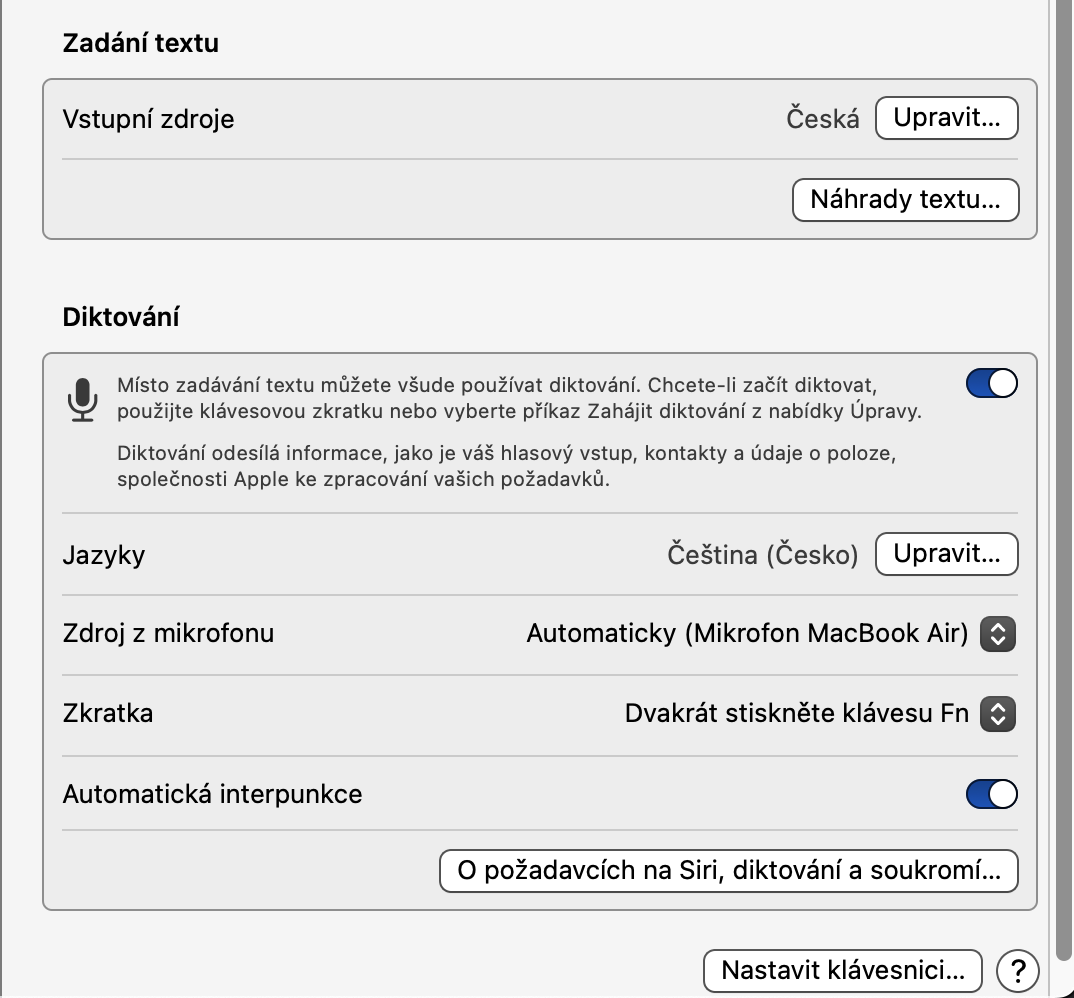Click the microphone icon in Diktování section
Image resolution: width=1074 pixels, height=998 pixels.
(83, 400)
